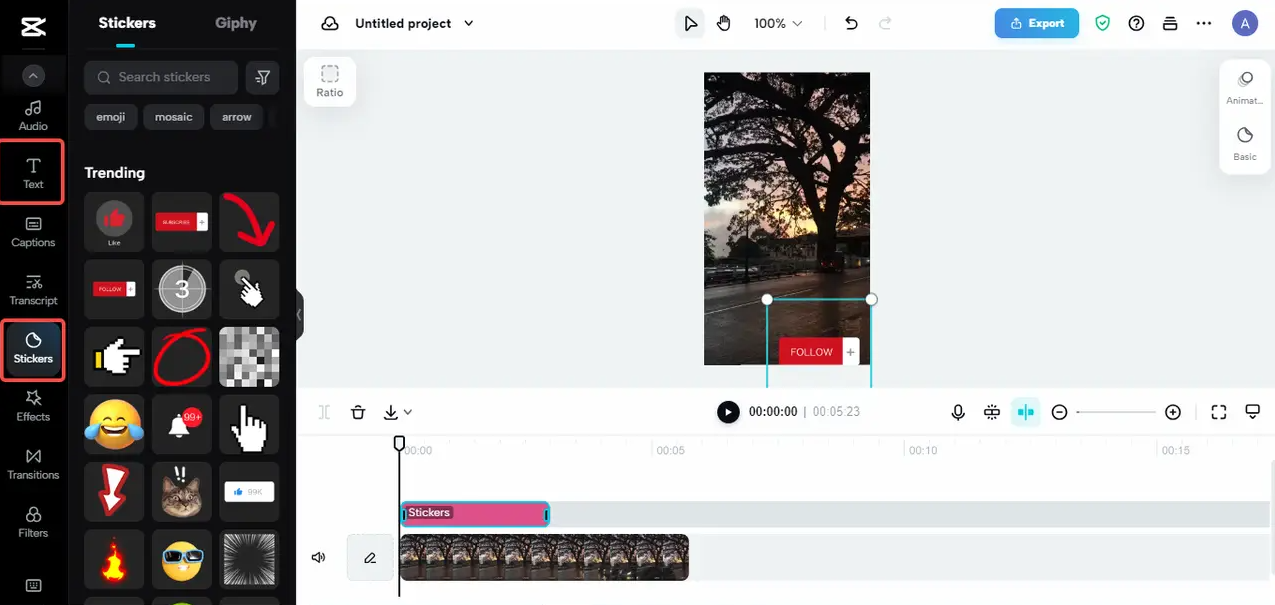Image resolution: width=1275 pixels, height=605 pixels.
Task: Add the pixel pointing hand sticker
Action: click(114, 357)
